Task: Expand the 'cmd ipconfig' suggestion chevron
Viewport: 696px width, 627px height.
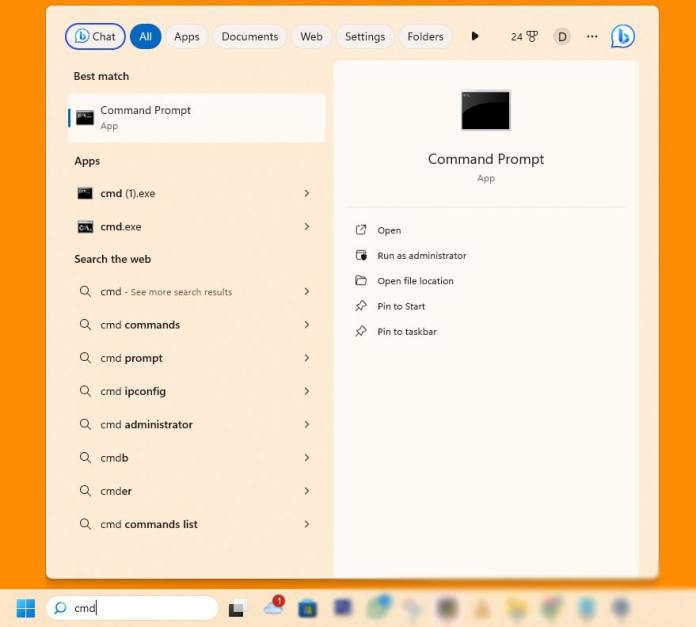Action: click(307, 391)
